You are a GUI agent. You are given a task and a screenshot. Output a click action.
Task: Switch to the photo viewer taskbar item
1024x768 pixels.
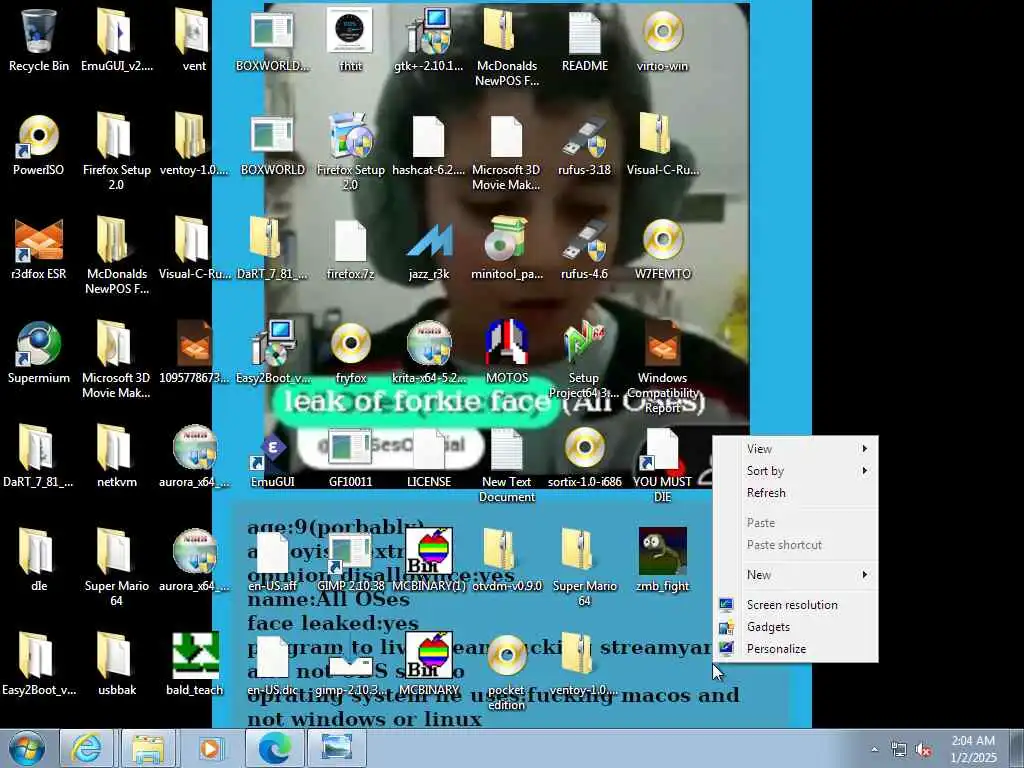click(336, 748)
